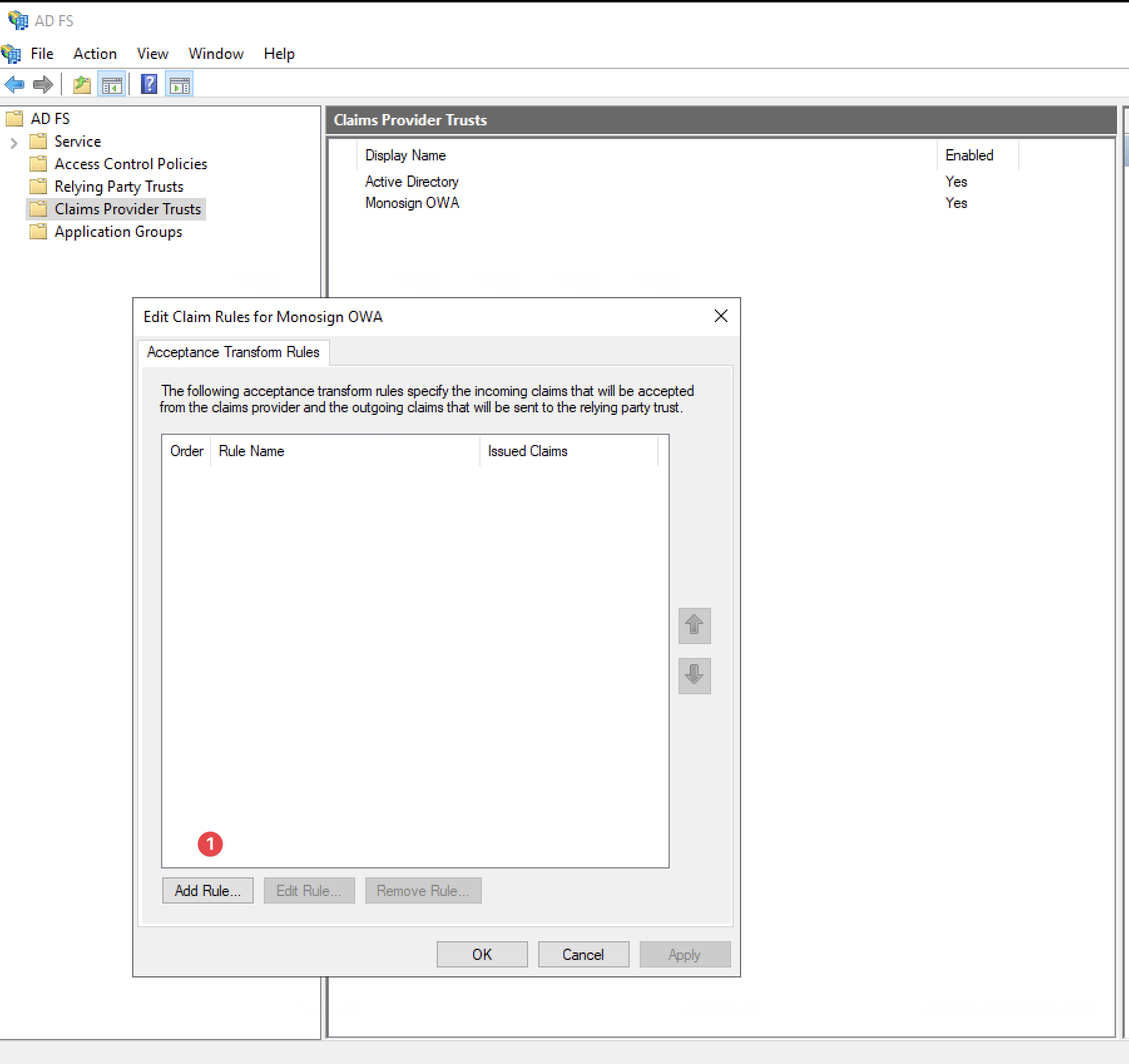The height and width of the screenshot is (1064, 1129).
Task: Toggle the Show/Hide Action Pane toolbar control
Action: (179, 83)
